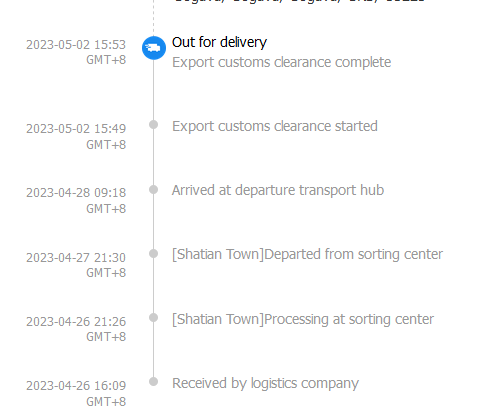Viewport: 500px width, 412px height.
Task: Click the Export customs clearance started entry
Action: (275, 127)
